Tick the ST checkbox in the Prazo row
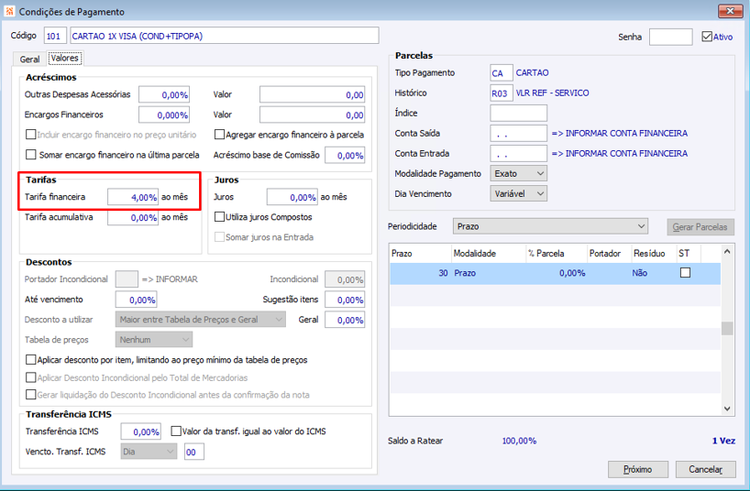The height and width of the screenshot is (491, 750). [685, 273]
